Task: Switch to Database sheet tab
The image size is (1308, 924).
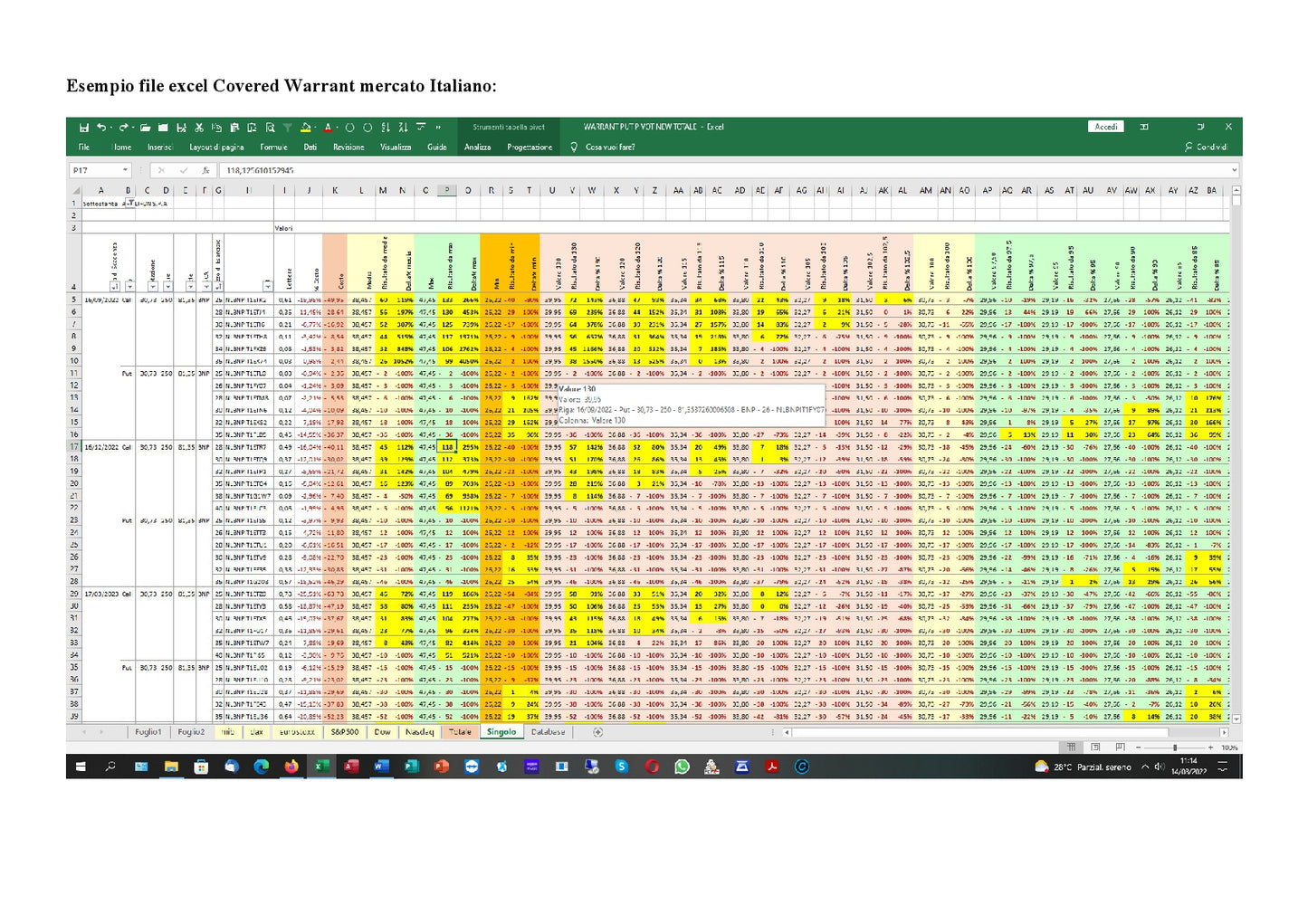Action: pyautogui.click(x=548, y=732)
